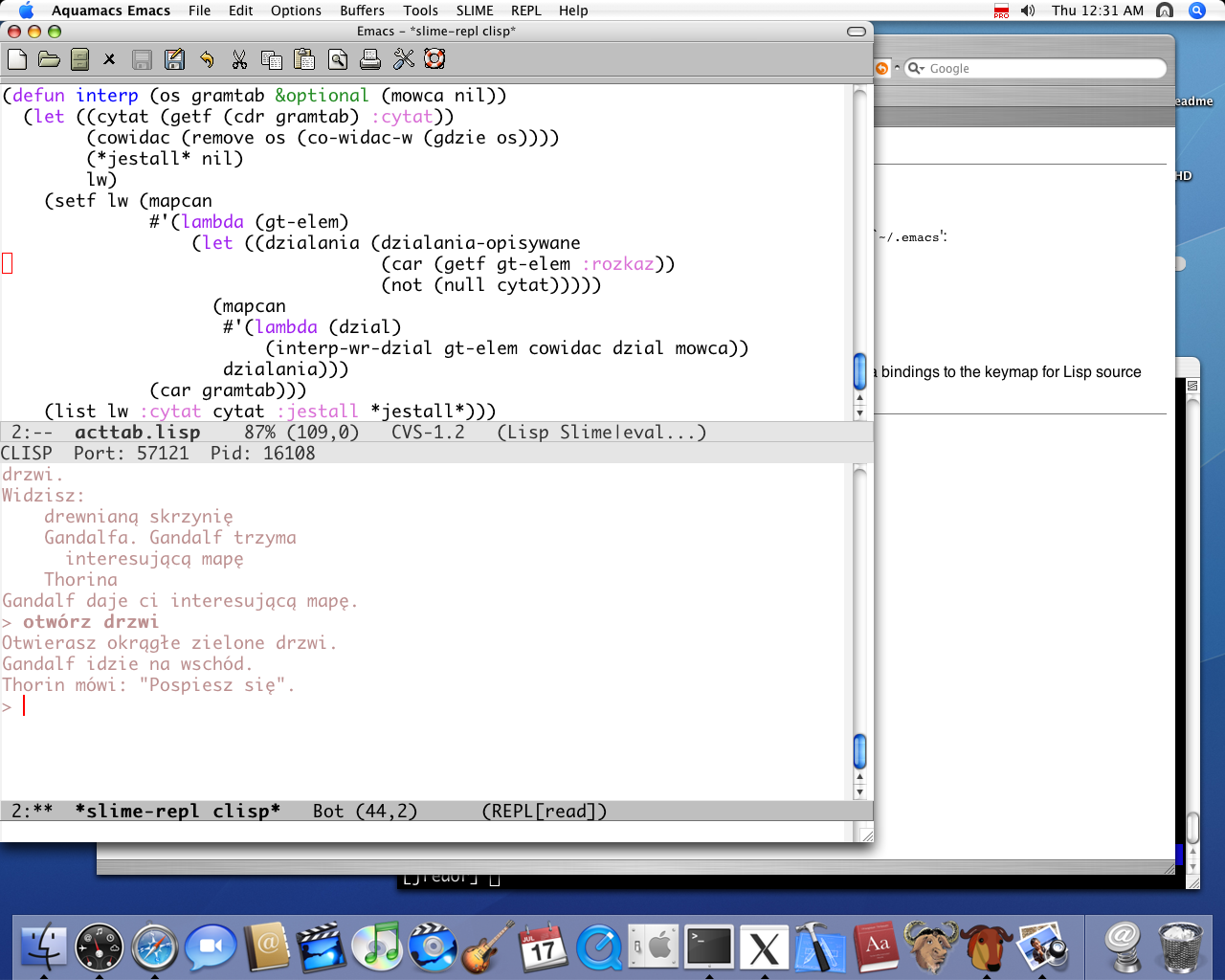Toggle the toolbar with the title-bar pill button
1225x980 pixels.
coord(857,32)
